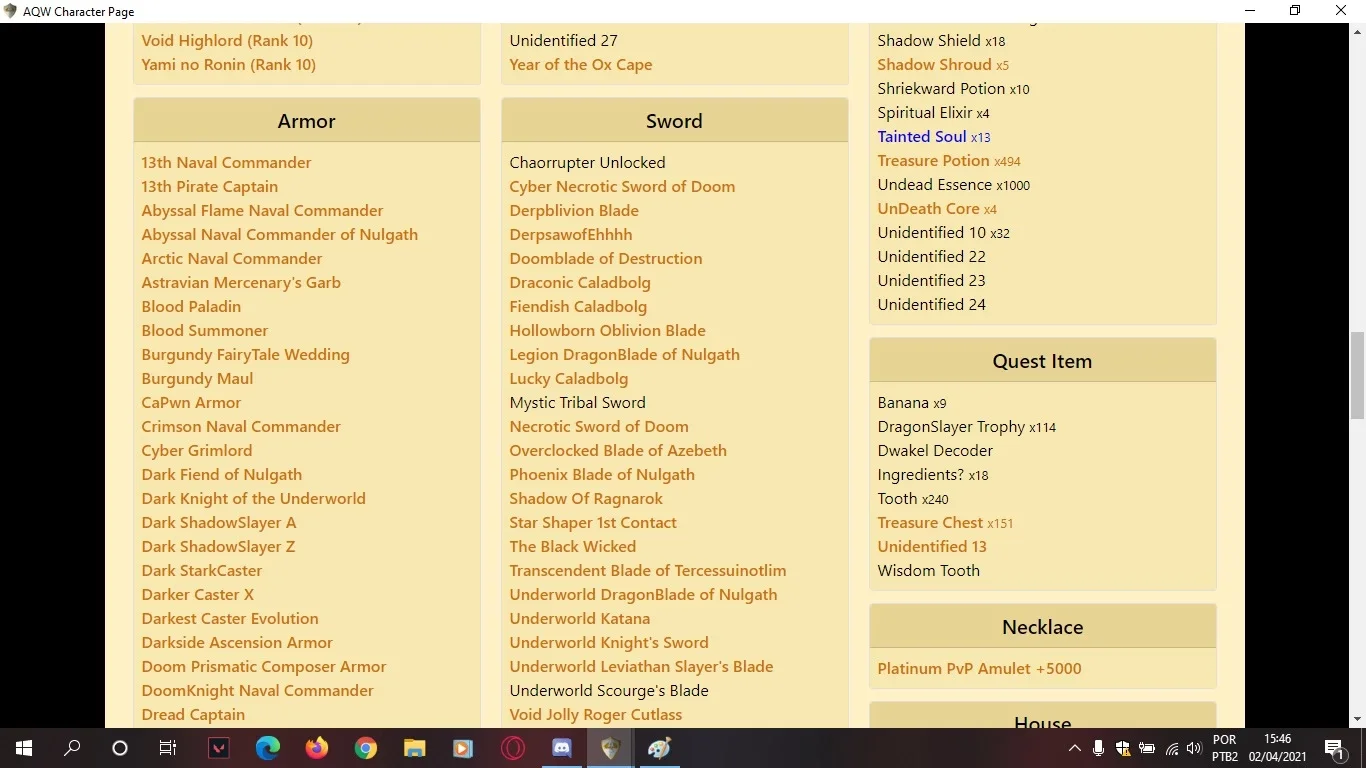The width and height of the screenshot is (1366, 768).
Task: Open the volume tray icon
Action: (1194, 748)
